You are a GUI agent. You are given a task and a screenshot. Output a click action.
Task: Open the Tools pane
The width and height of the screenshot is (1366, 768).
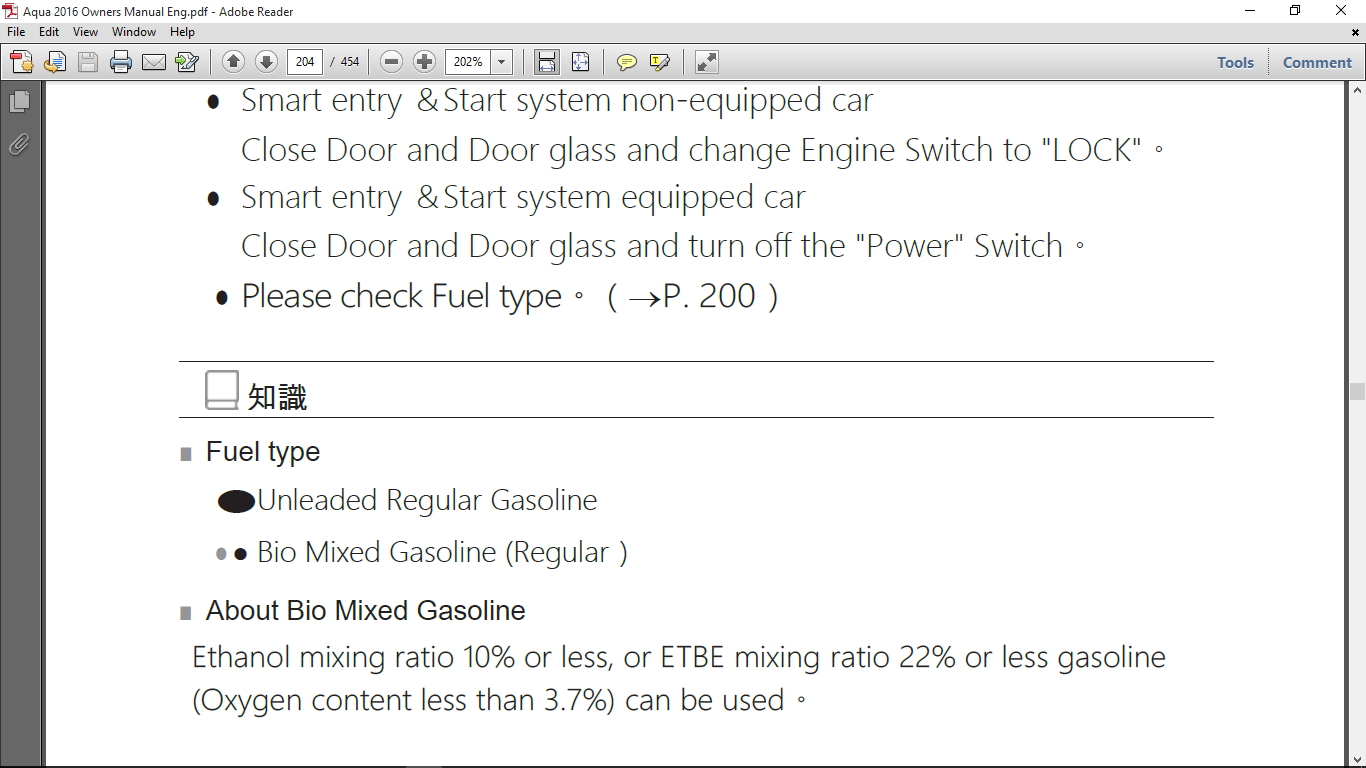1235,62
